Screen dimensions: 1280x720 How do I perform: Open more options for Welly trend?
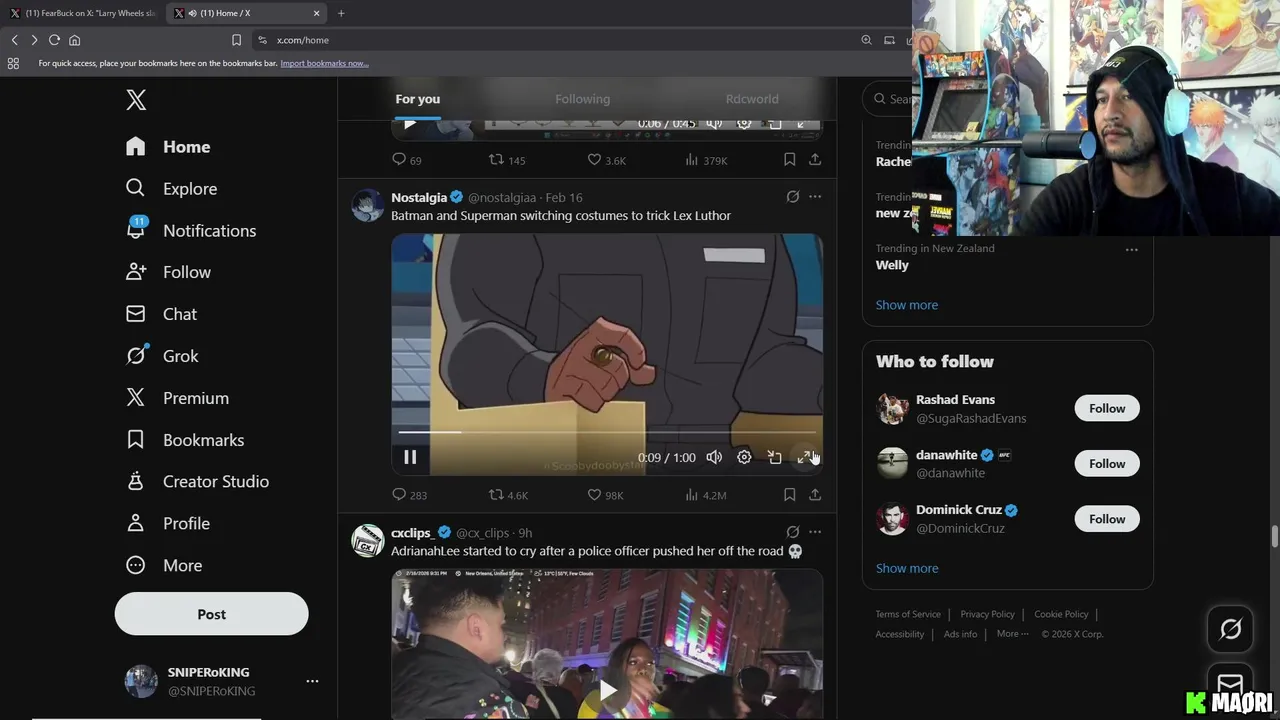point(1131,249)
